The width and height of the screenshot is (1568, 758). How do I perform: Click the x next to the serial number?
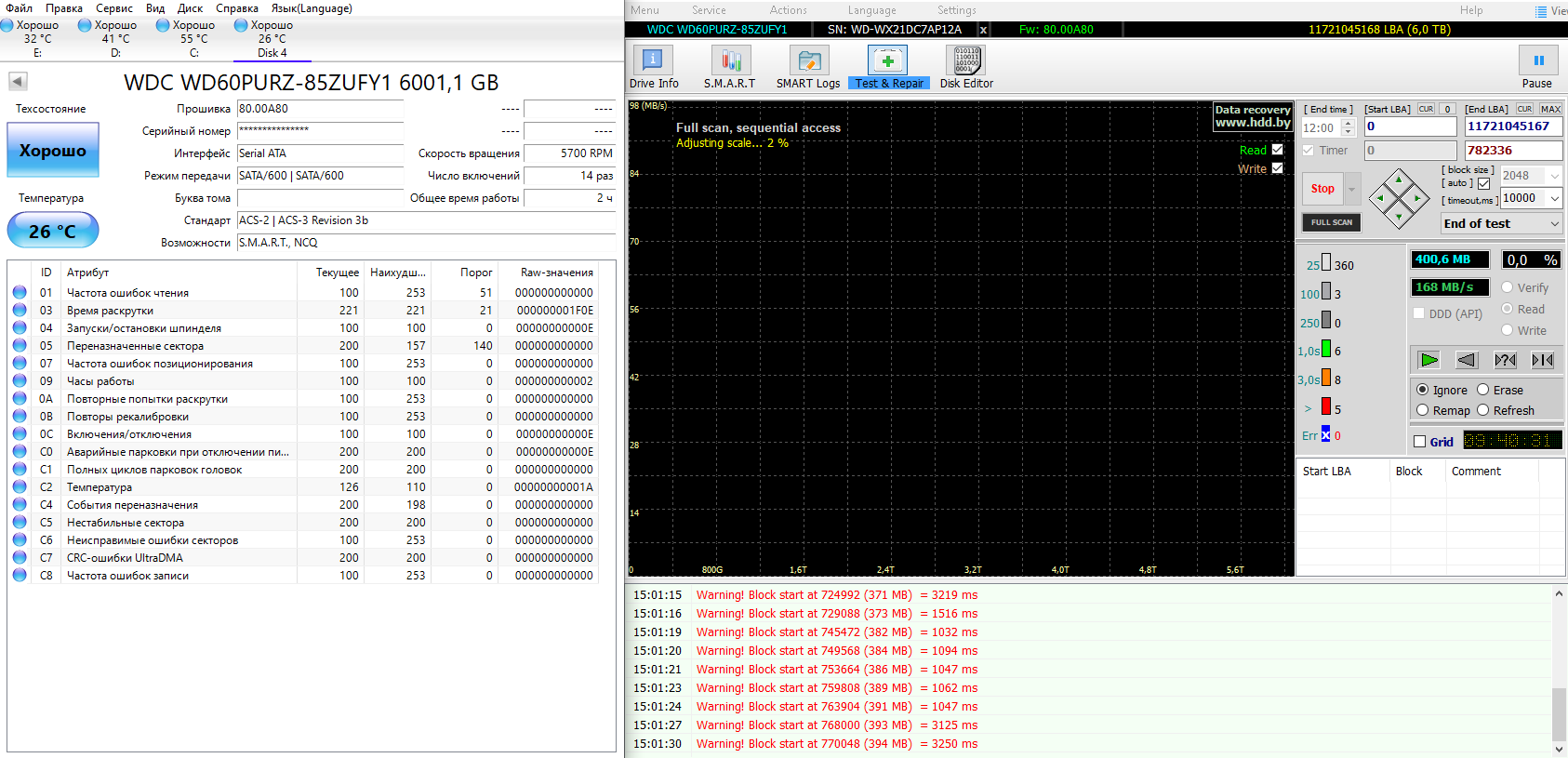(x=983, y=30)
